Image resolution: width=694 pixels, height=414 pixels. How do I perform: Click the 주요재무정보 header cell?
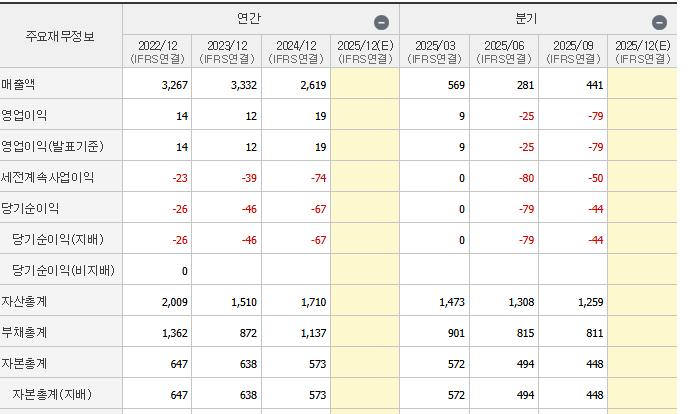[x=61, y=36]
